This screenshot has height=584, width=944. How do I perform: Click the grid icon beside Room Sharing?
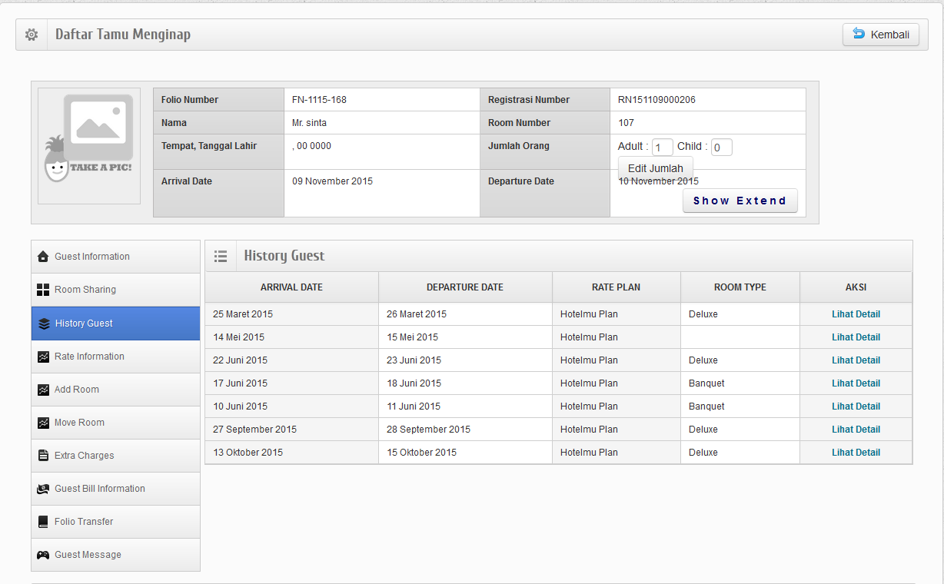click(x=43, y=290)
